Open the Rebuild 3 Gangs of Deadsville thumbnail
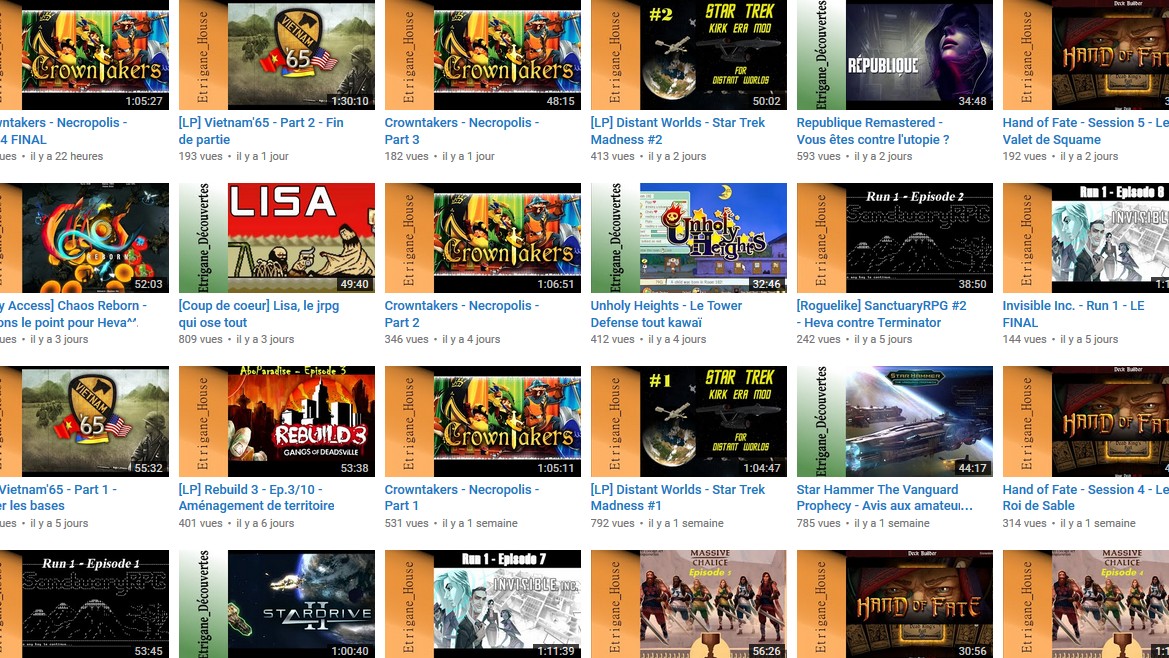The width and height of the screenshot is (1169, 658). 277,421
